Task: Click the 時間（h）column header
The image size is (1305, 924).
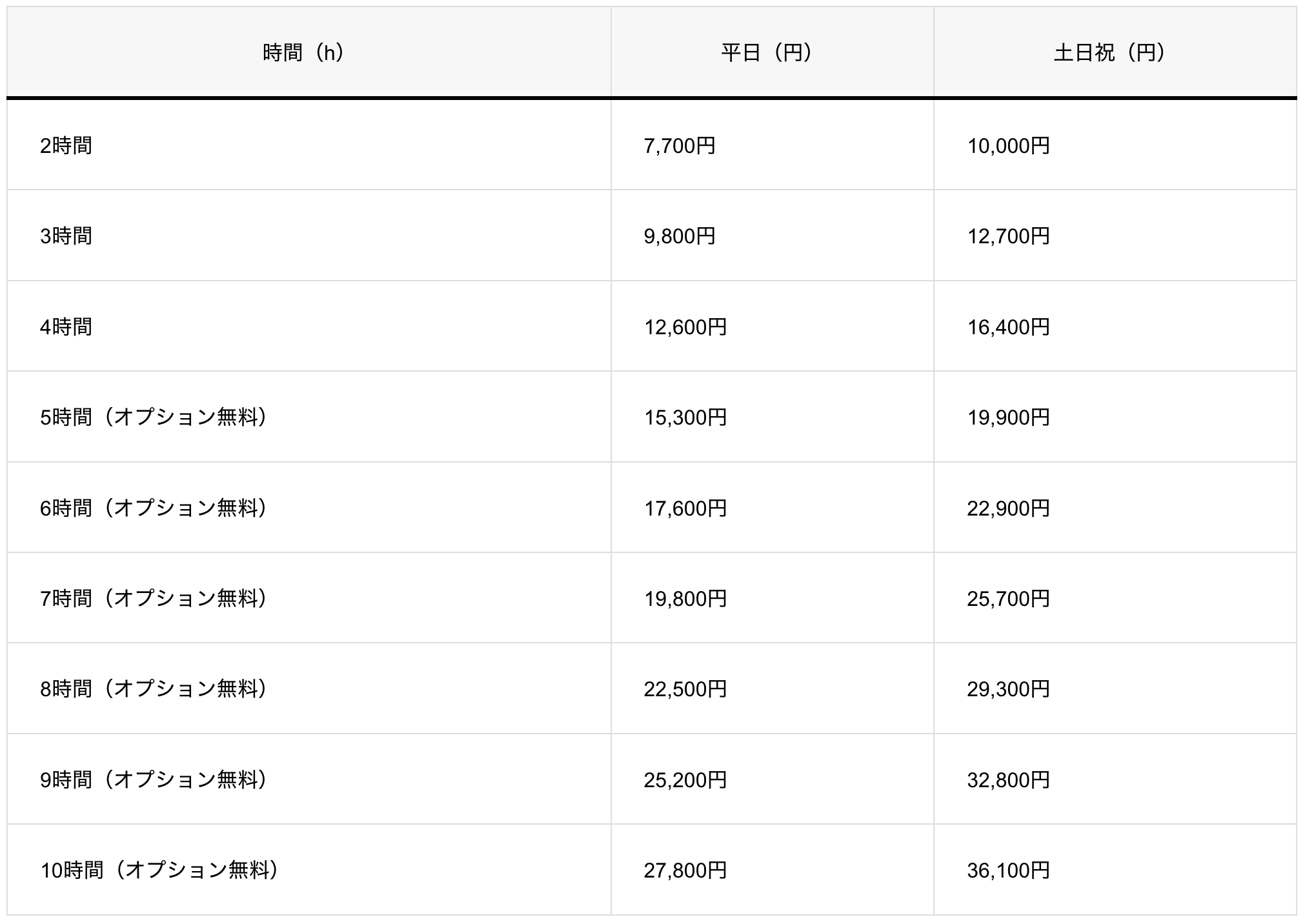Action: pyautogui.click(x=304, y=52)
